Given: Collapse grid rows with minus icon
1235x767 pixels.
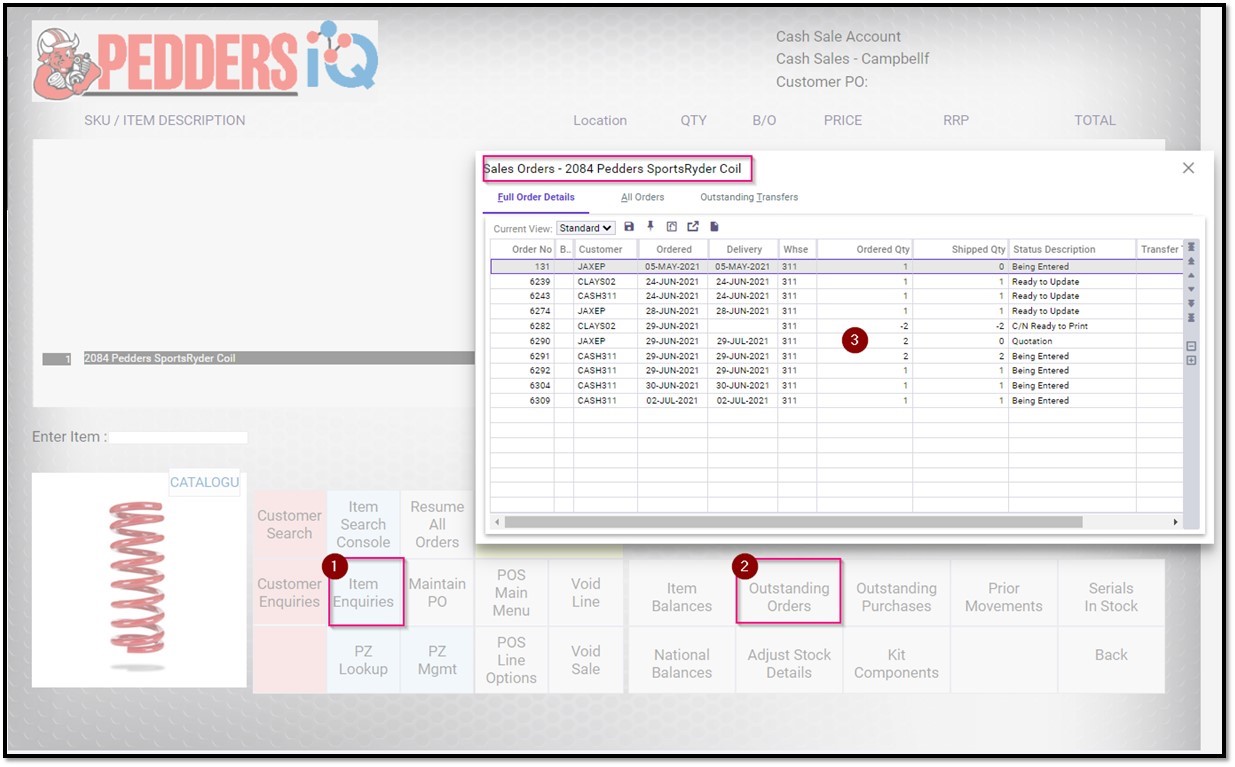Looking at the screenshot, I should click(x=1190, y=346).
